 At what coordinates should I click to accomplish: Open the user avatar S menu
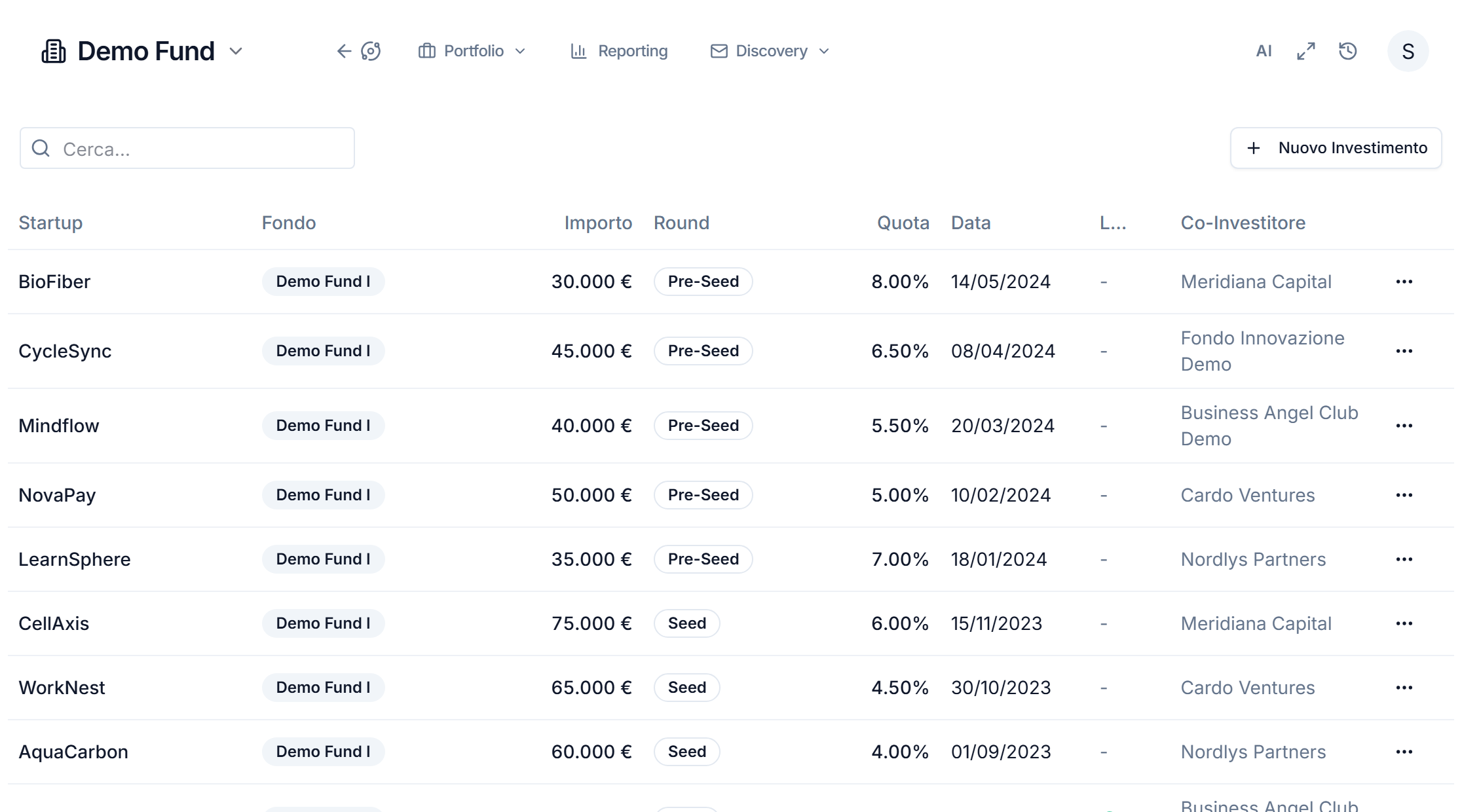click(x=1408, y=51)
